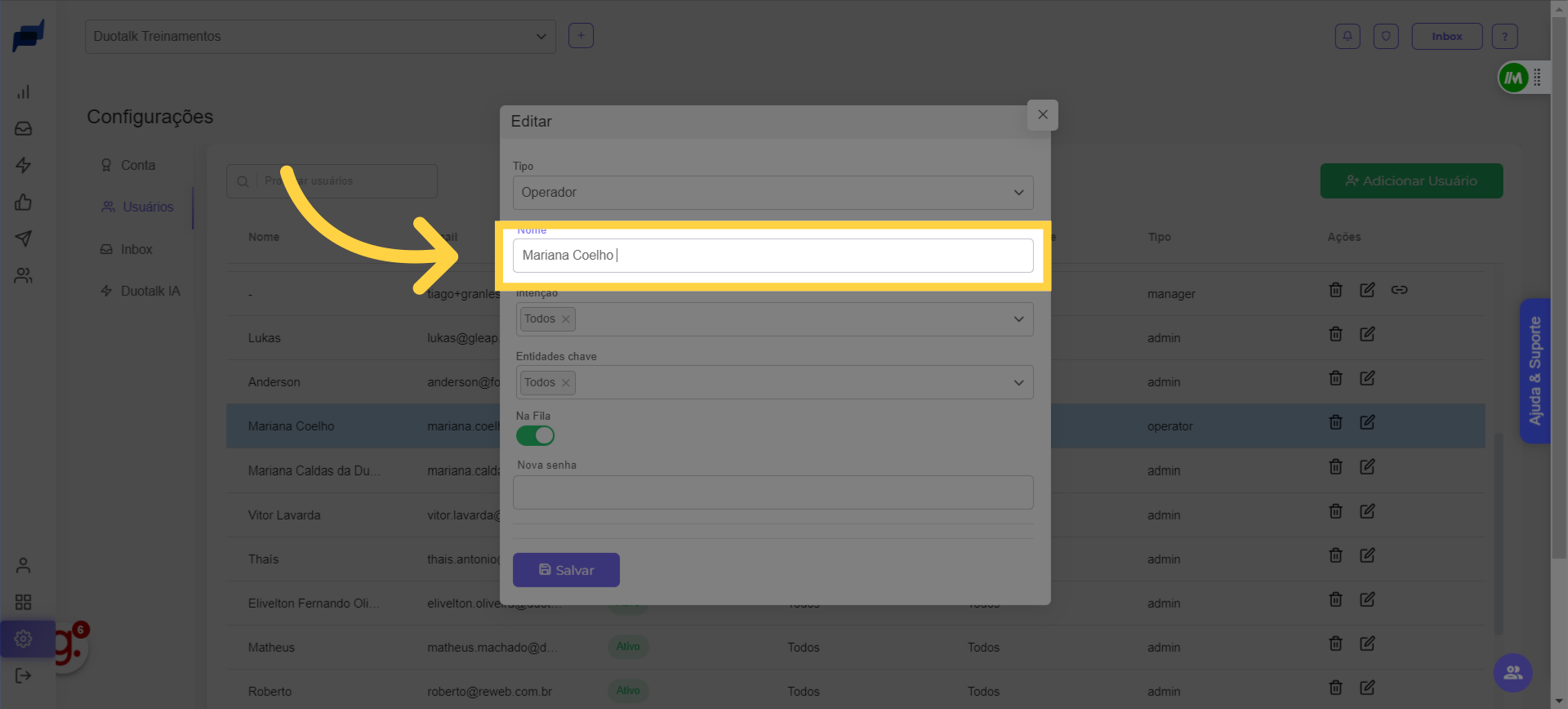Remove the Todos tag from Intenção

[566, 319]
